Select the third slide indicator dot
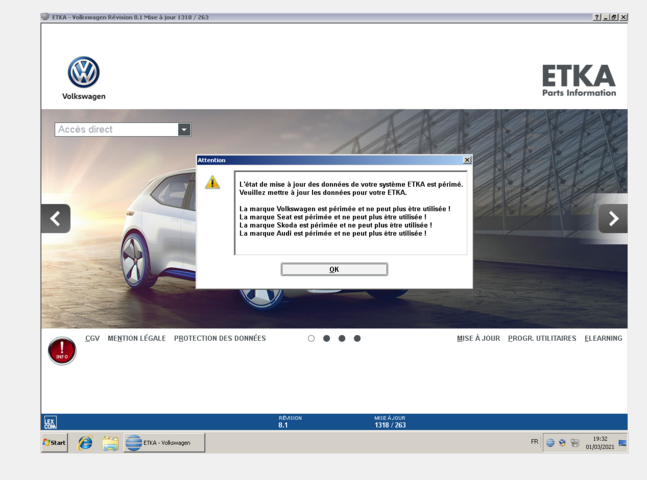647x480 pixels. click(x=342, y=338)
